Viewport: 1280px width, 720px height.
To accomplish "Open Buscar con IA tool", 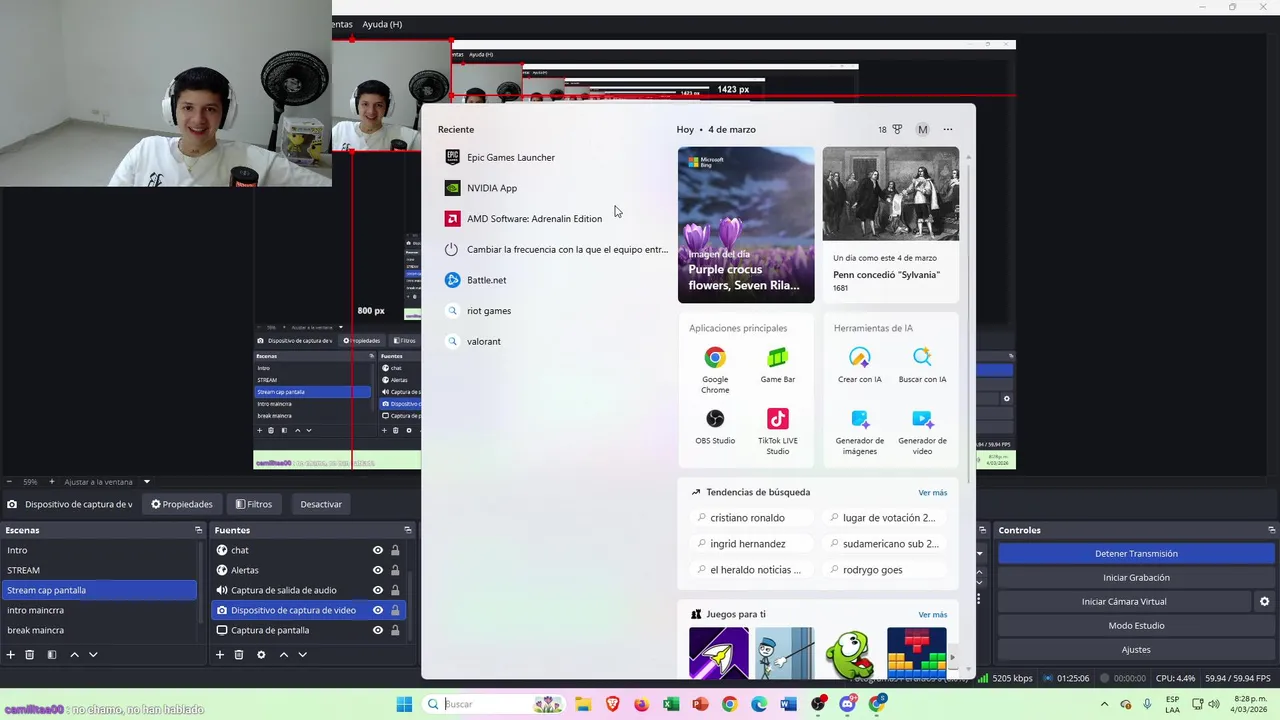I will [x=922, y=365].
